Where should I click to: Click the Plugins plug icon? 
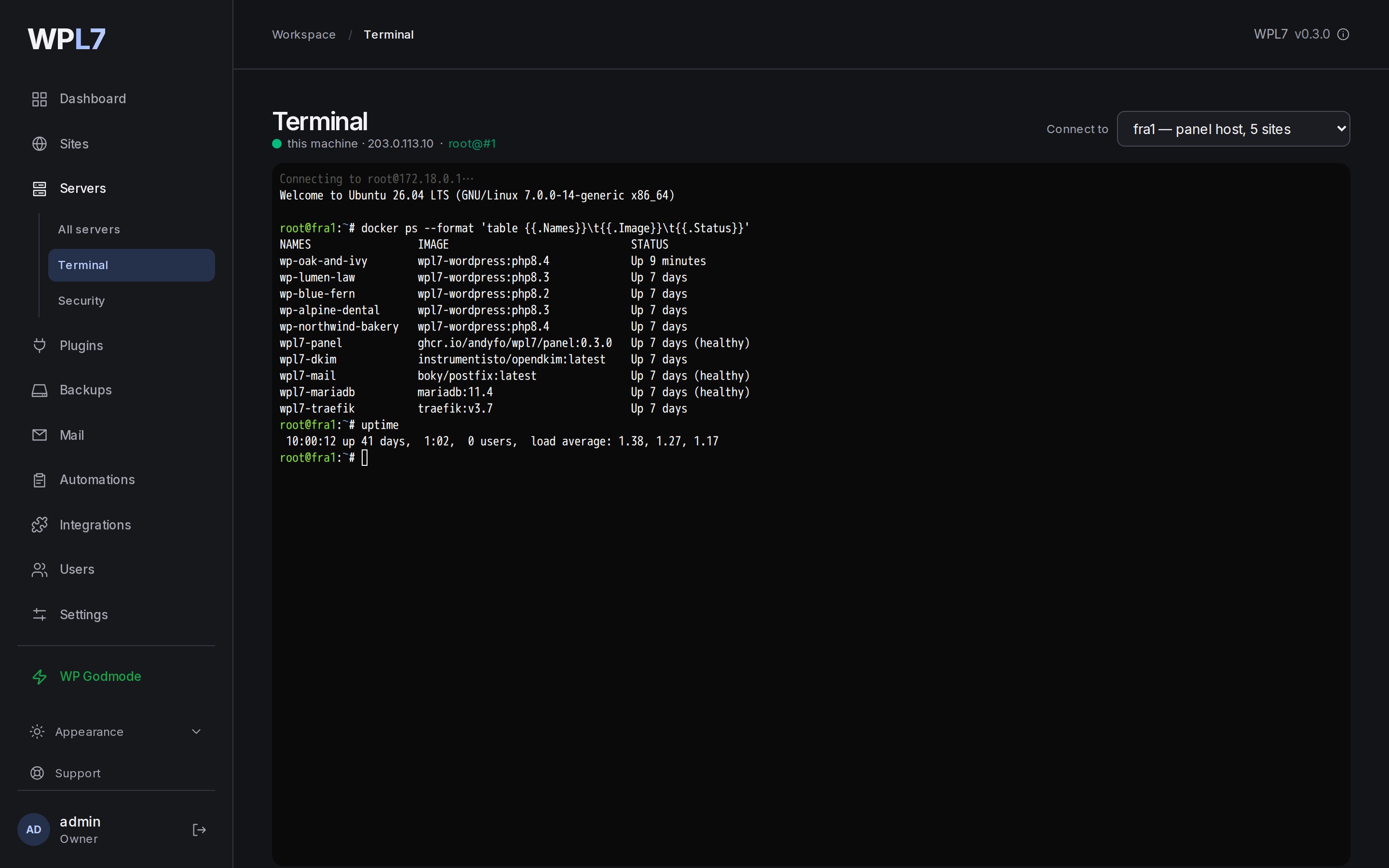[x=39, y=345]
